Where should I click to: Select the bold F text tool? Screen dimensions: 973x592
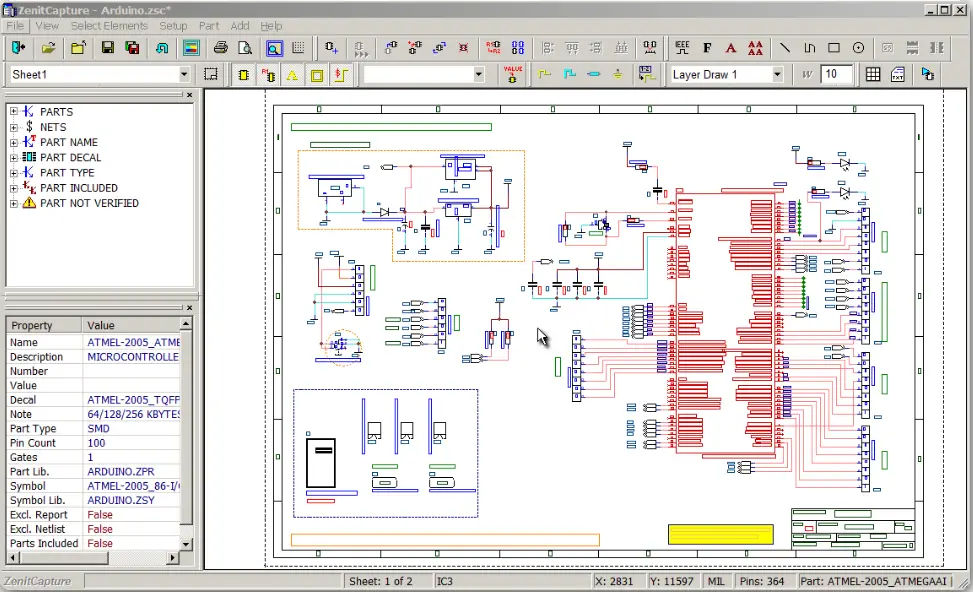(707, 48)
